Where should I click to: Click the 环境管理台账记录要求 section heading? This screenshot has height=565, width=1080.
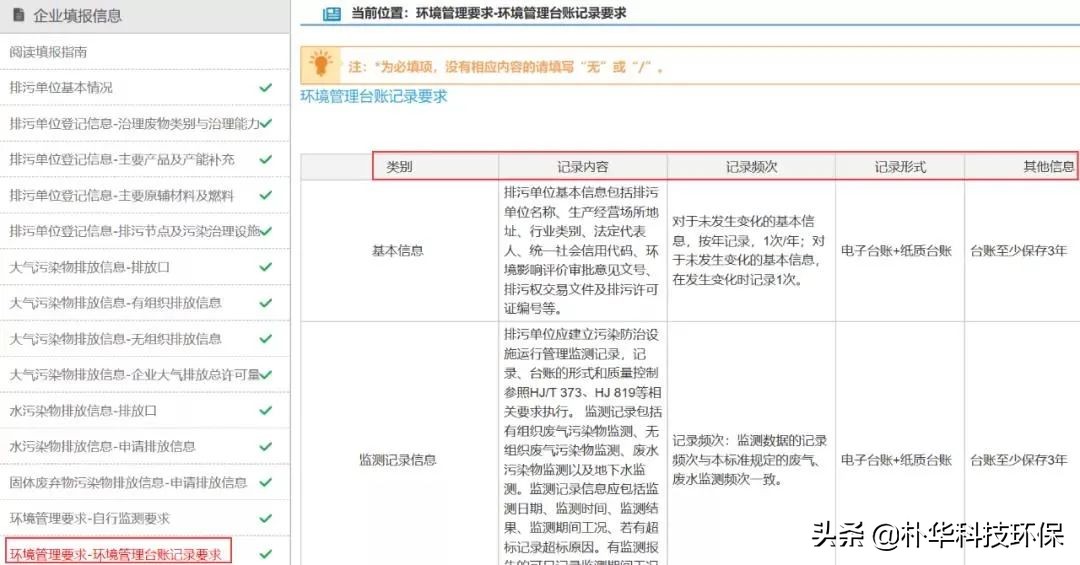[x=374, y=96]
